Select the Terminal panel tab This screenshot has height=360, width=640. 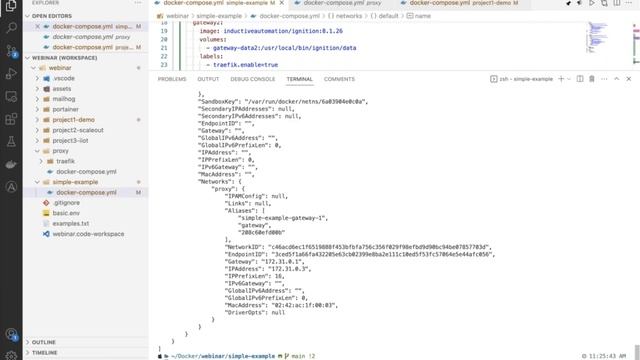[300, 79]
